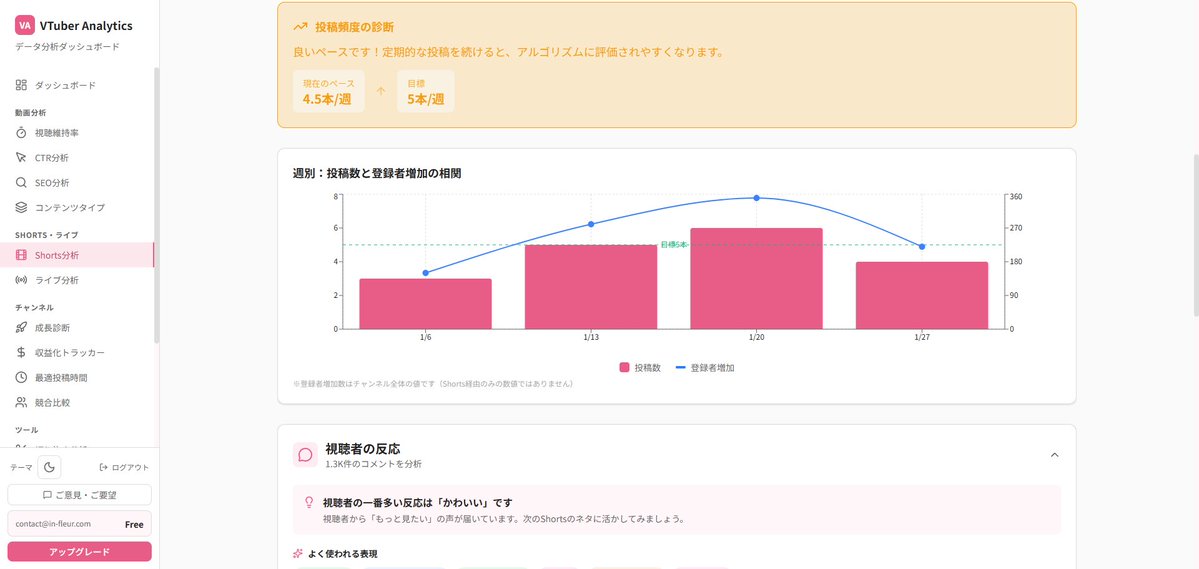Click the アップグレード button
Screen dimensions: 1199x569
pyautogui.click(x=80, y=551)
